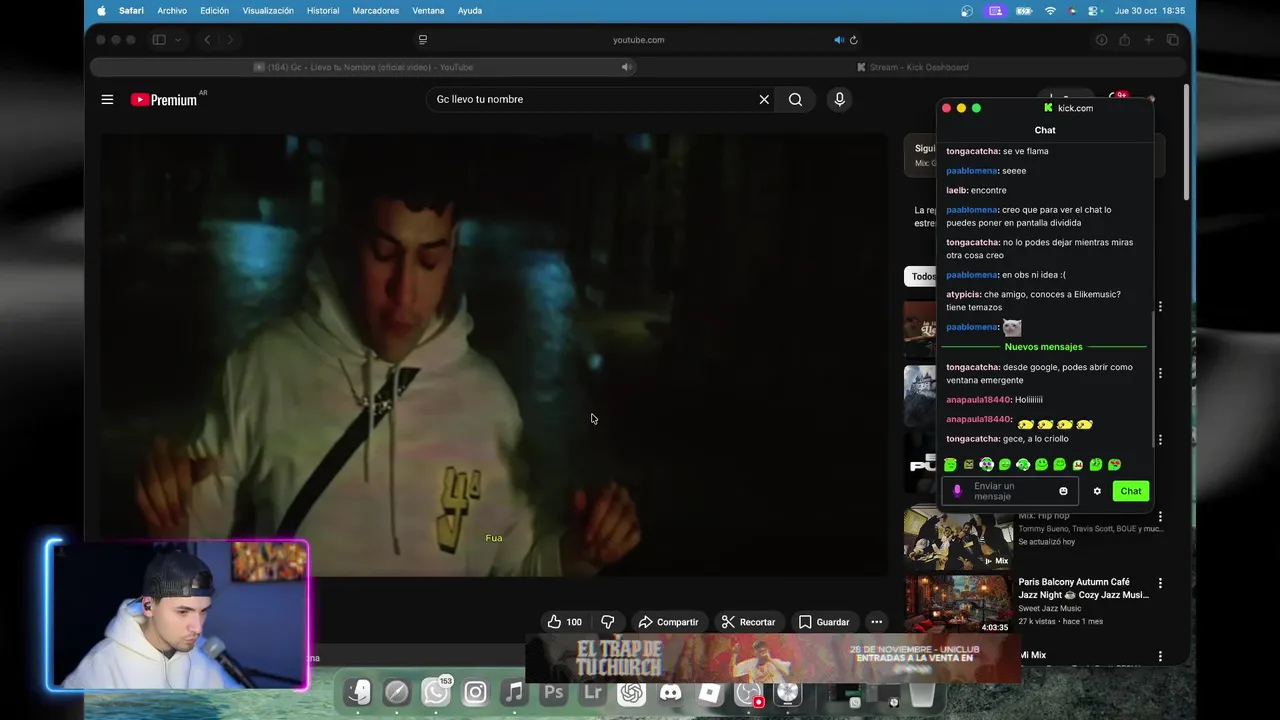Open Safari Marcadores menu
The height and width of the screenshot is (720, 1280).
376,11
